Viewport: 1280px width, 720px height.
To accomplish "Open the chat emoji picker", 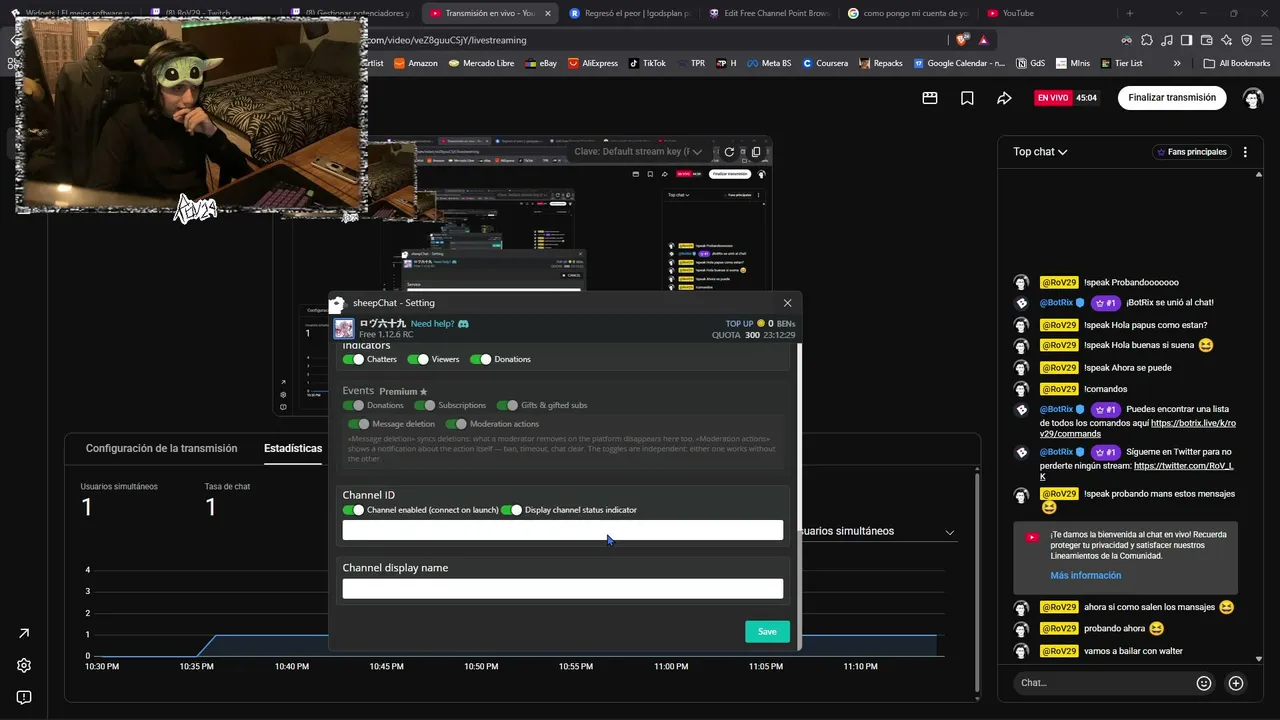I will pyautogui.click(x=1204, y=683).
